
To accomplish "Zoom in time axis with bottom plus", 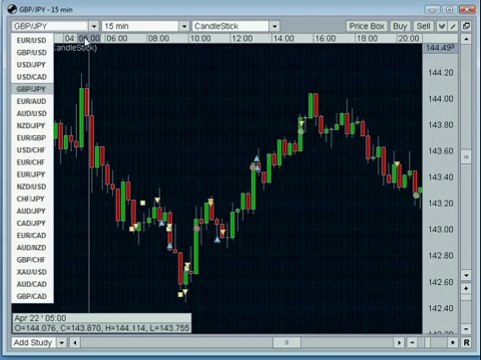I will pyautogui.click(x=453, y=342).
